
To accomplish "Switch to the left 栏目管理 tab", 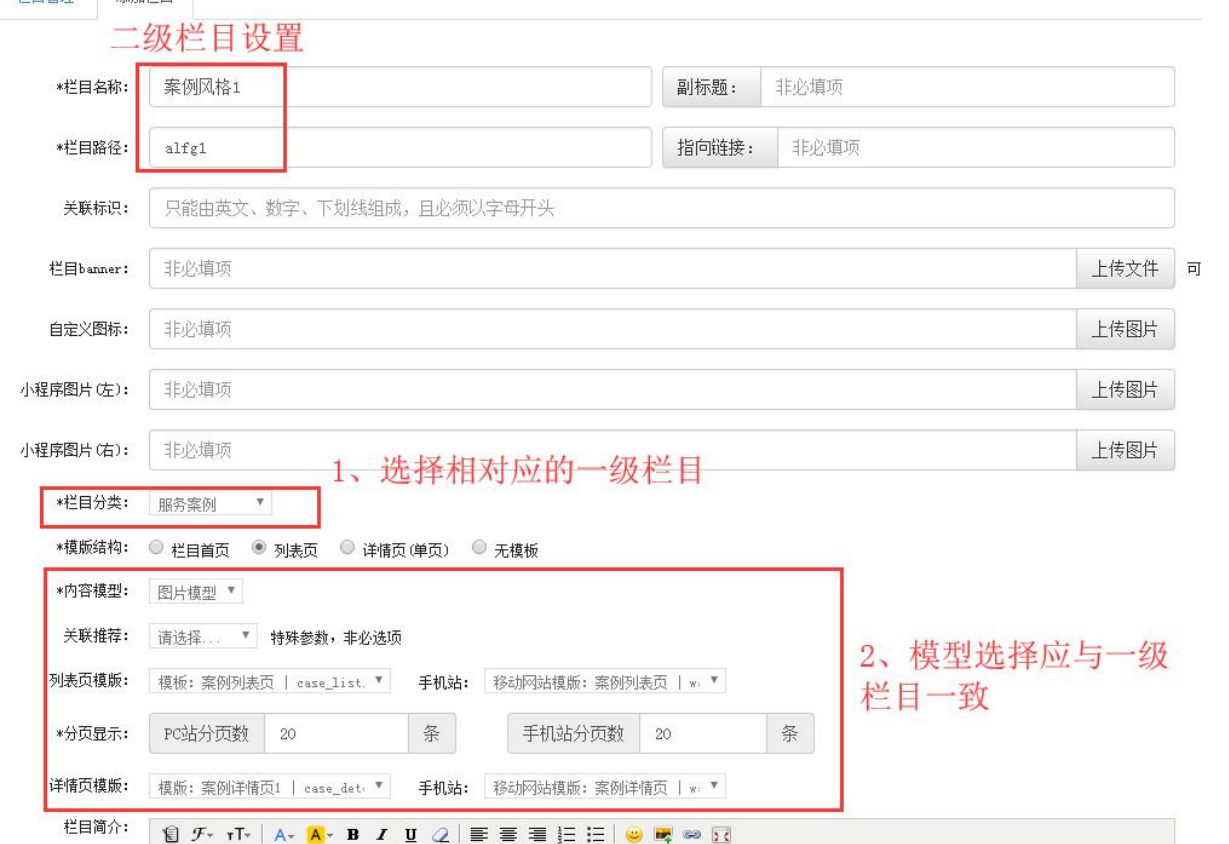I will point(45,3).
